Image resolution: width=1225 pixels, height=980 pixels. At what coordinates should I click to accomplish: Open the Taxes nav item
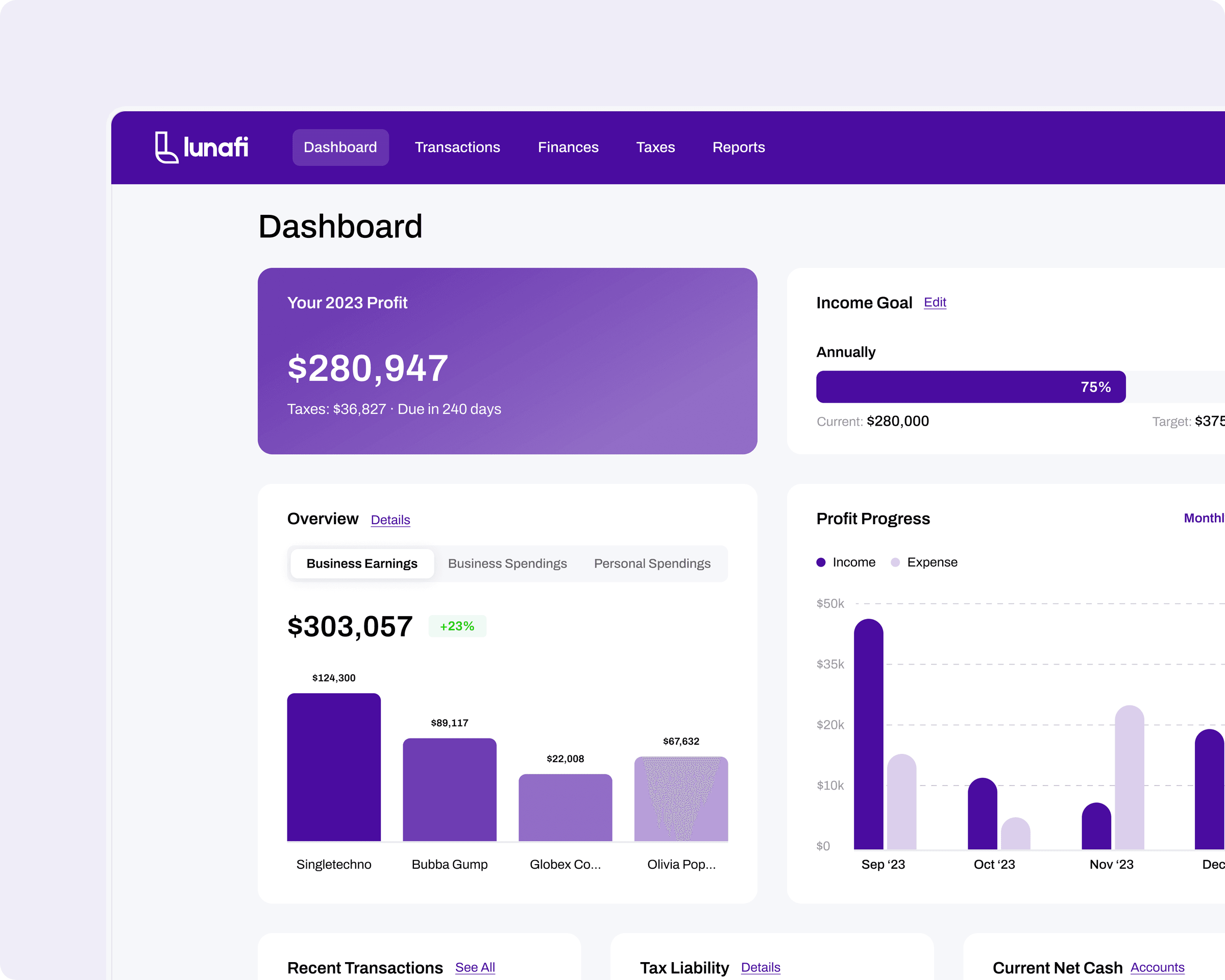(x=655, y=147)
